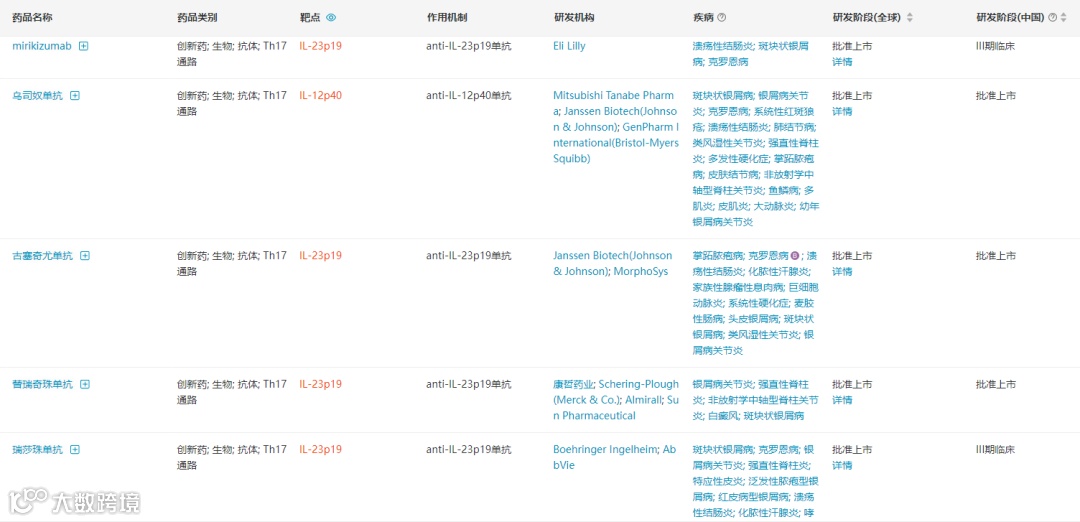
Task: Open 溃疡性结肠炎 in the mirikizumab row
Action: [722, 46]
